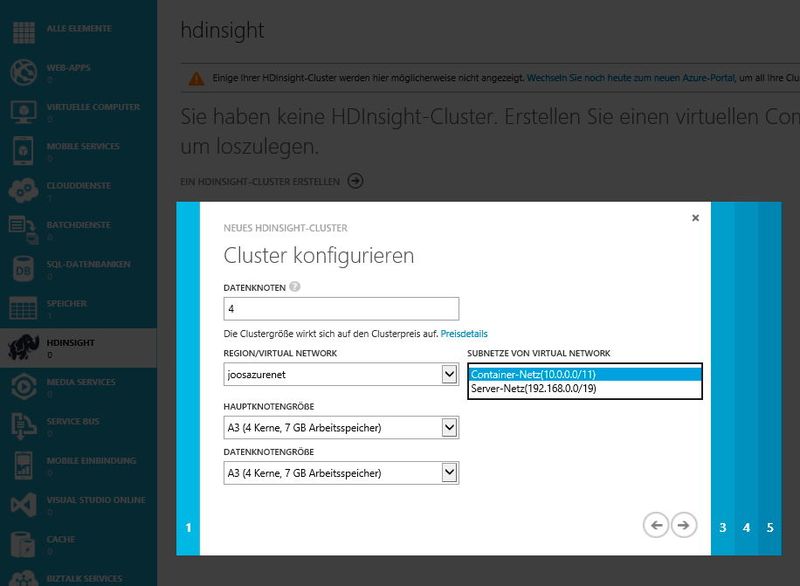Click the Clouddienste cloud icon
This screenshot has height=586, width=800.
pyautogui.click(x=22, y=186)
